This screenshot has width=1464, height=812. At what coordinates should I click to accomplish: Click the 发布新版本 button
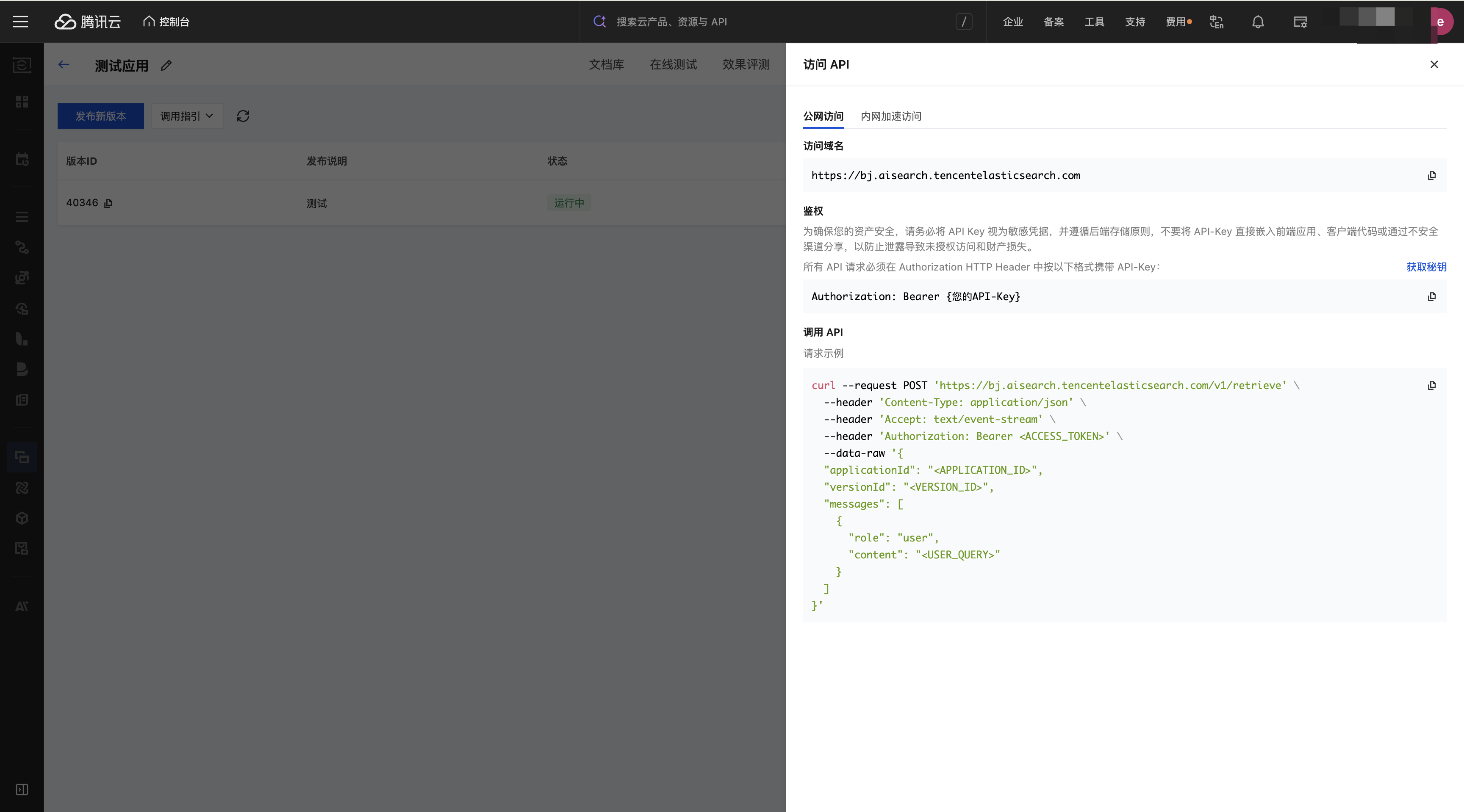pos(100,116)
